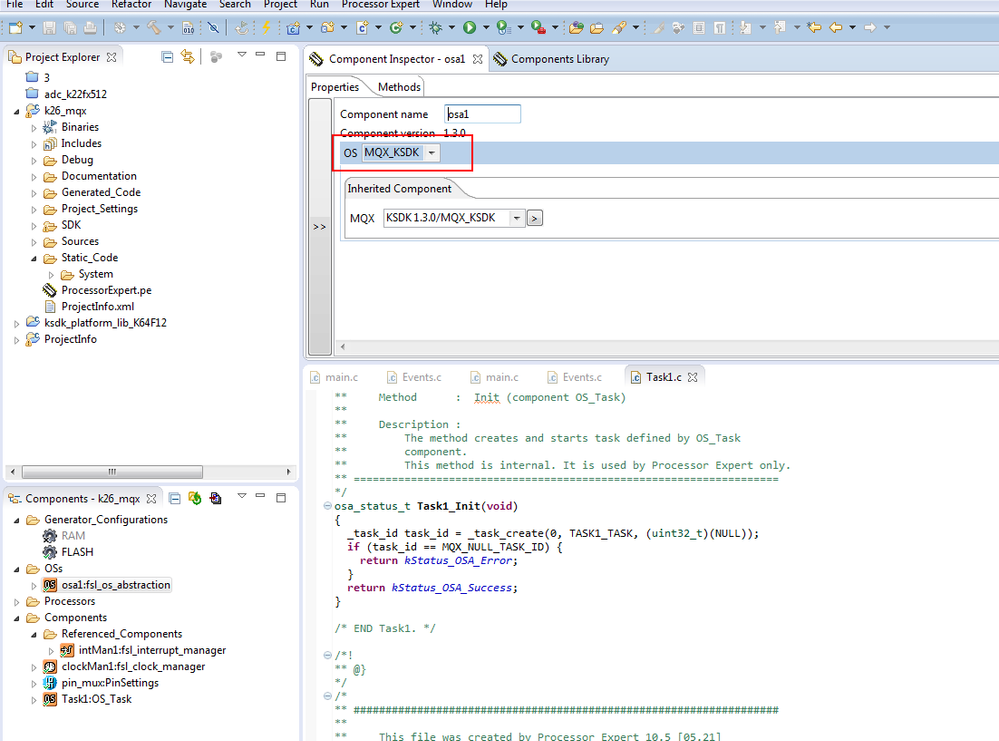Close the Project Explorer view tab
The height and width of the screenshot is (741, 999).
[x=111, y=57]
